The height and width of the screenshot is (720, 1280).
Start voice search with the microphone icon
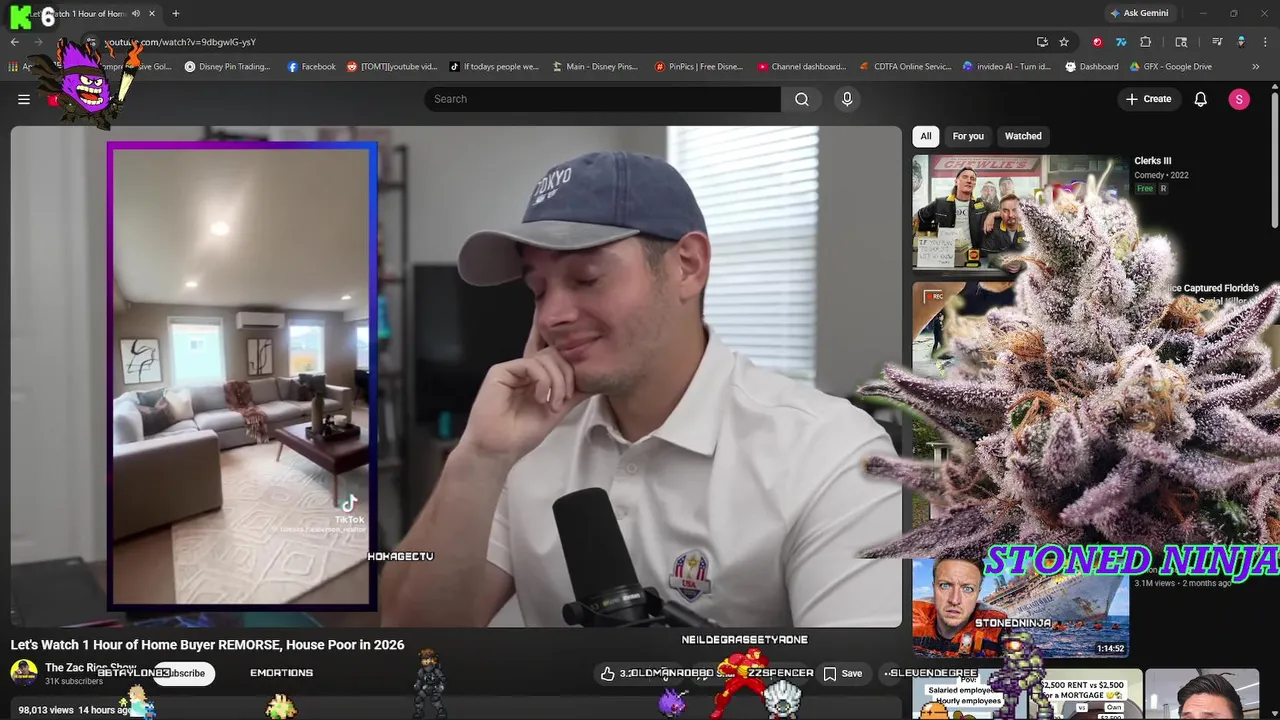(x=847, y=99)
